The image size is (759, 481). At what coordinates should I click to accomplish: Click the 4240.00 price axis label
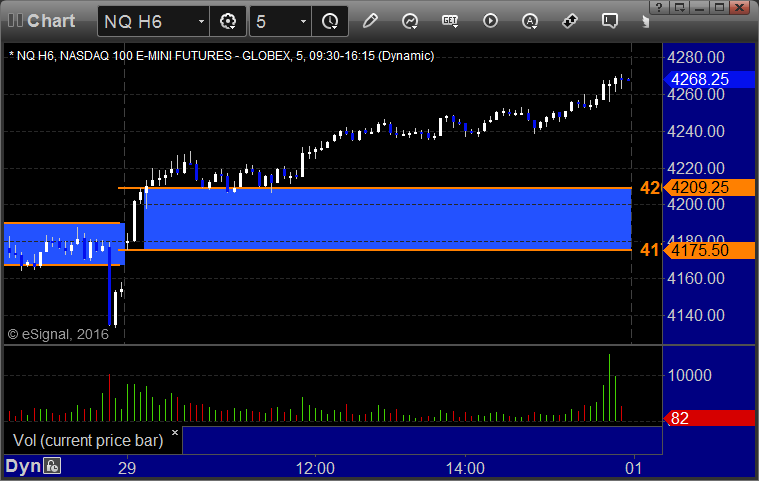(x=696, y=131)
